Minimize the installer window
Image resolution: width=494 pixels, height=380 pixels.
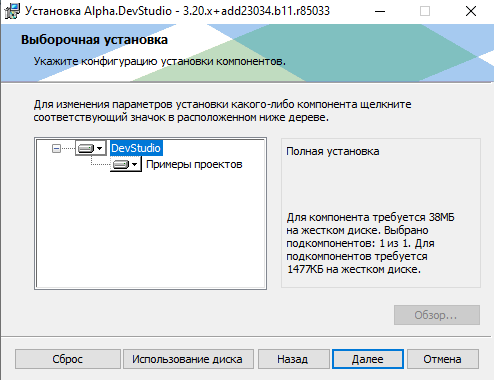(380, 11)
